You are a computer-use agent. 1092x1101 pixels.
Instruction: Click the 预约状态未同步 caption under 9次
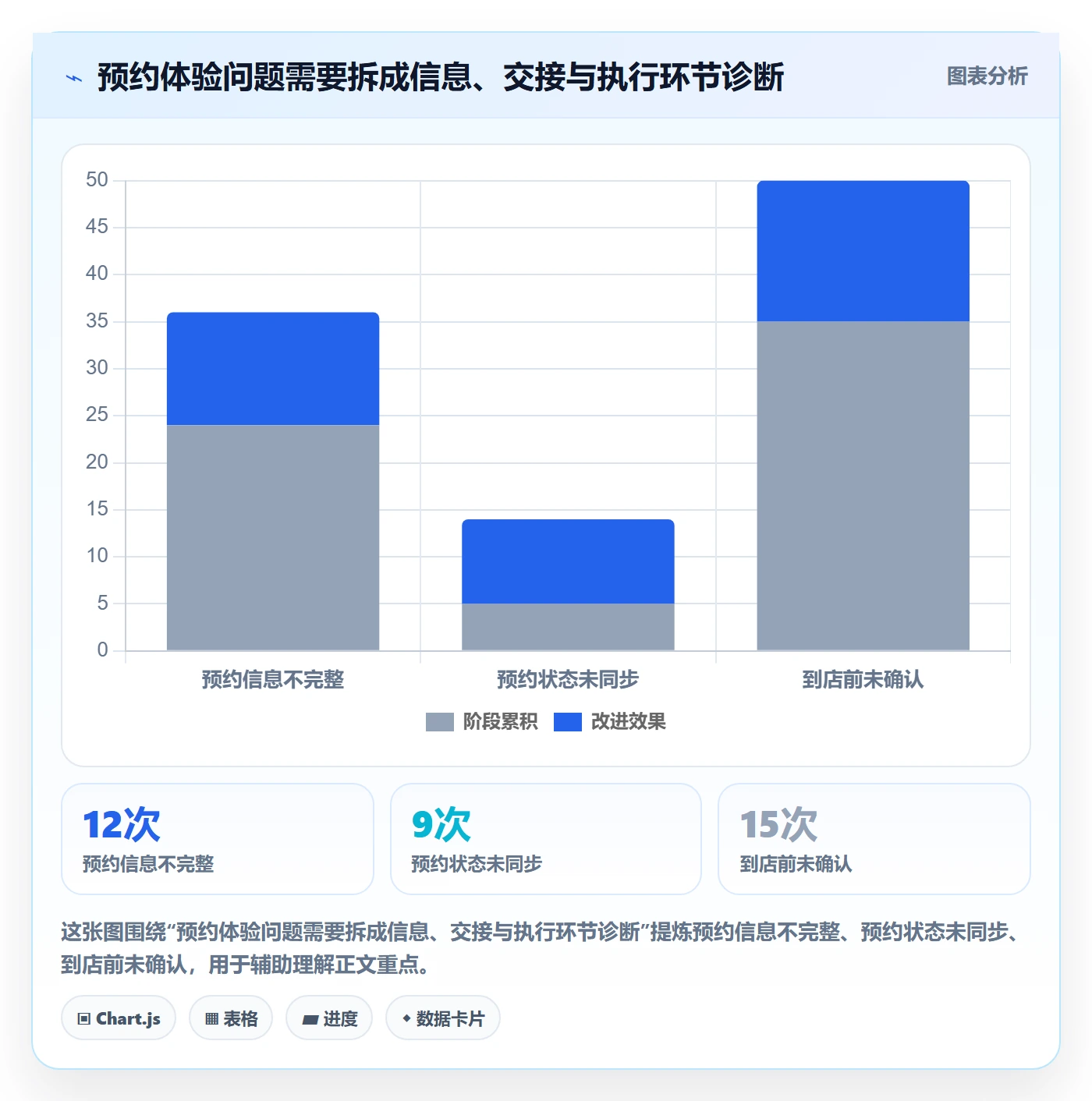point(477,864)
